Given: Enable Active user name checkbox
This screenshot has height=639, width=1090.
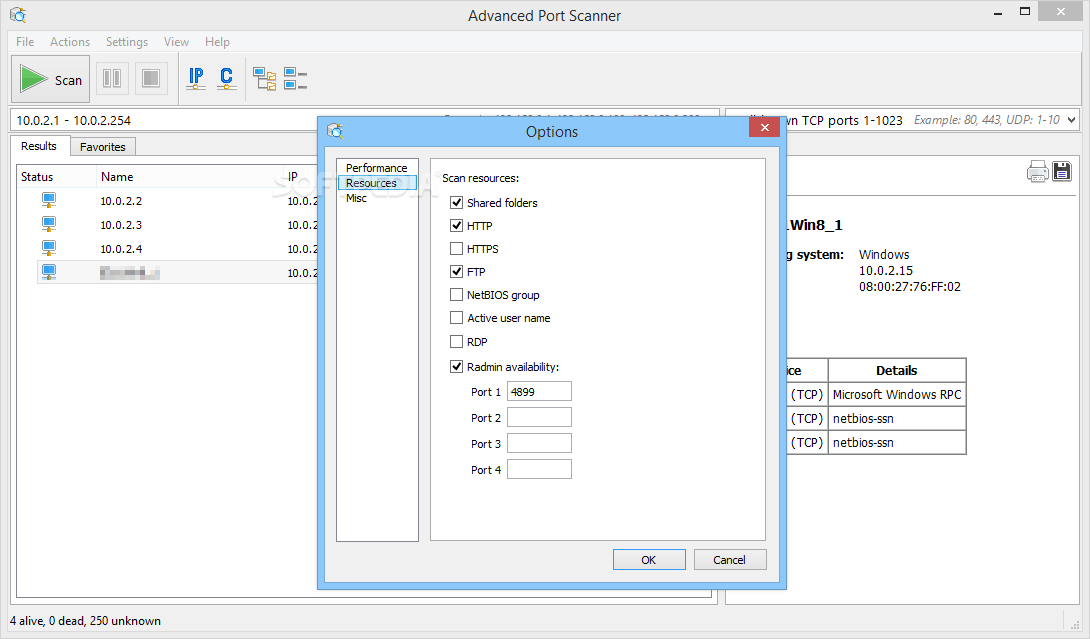Looking at the screenshot, I should [x=457, y=318].
